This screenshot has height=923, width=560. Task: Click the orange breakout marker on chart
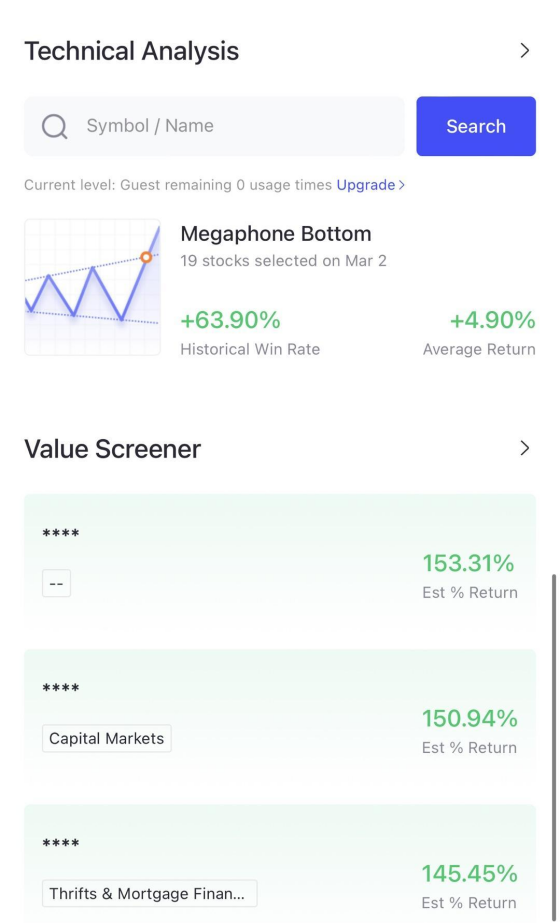pyautogui.click(x=146, y=257)
